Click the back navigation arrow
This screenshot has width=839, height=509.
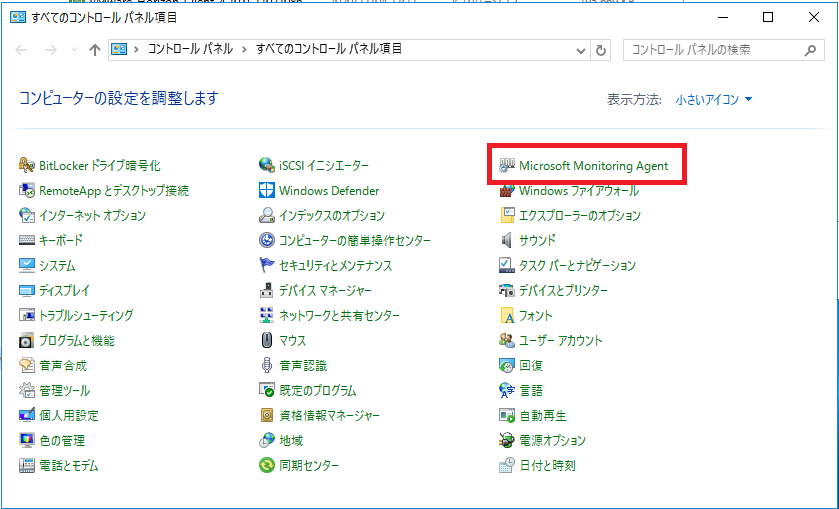pos(21,50)
